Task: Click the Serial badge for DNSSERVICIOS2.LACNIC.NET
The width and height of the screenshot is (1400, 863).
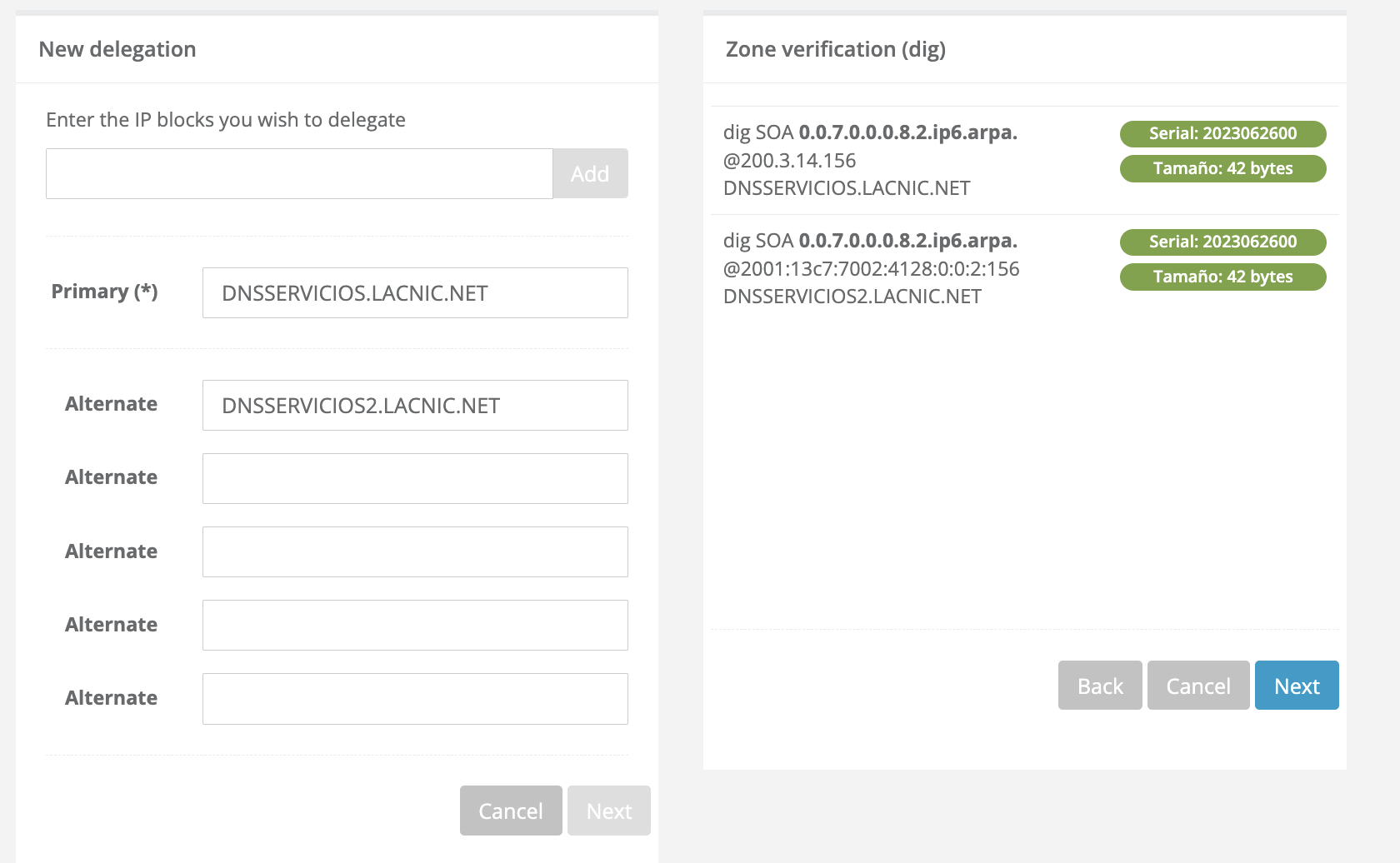Action: [1222, 242]
